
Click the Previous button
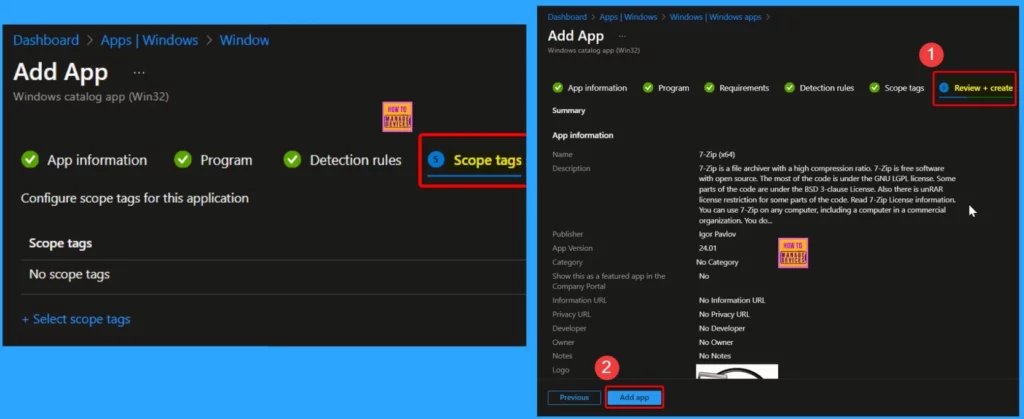click(574, 397)
